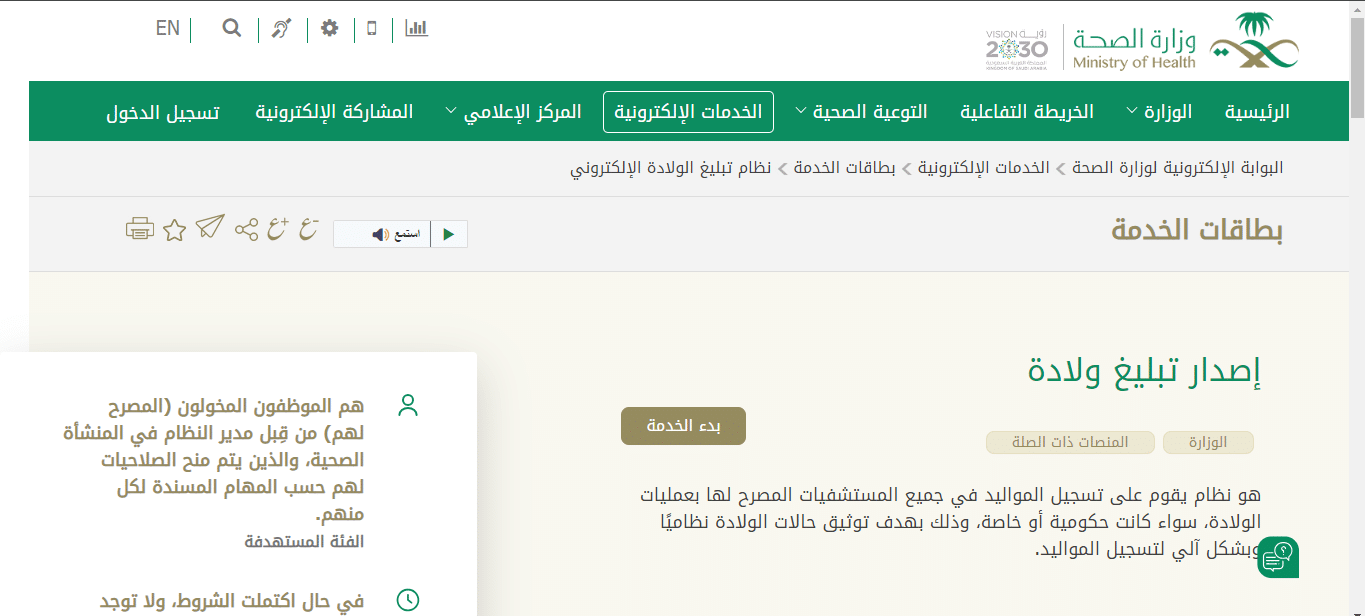
Task: Open the chat support floating icon
Action: tap(1278, 557)
